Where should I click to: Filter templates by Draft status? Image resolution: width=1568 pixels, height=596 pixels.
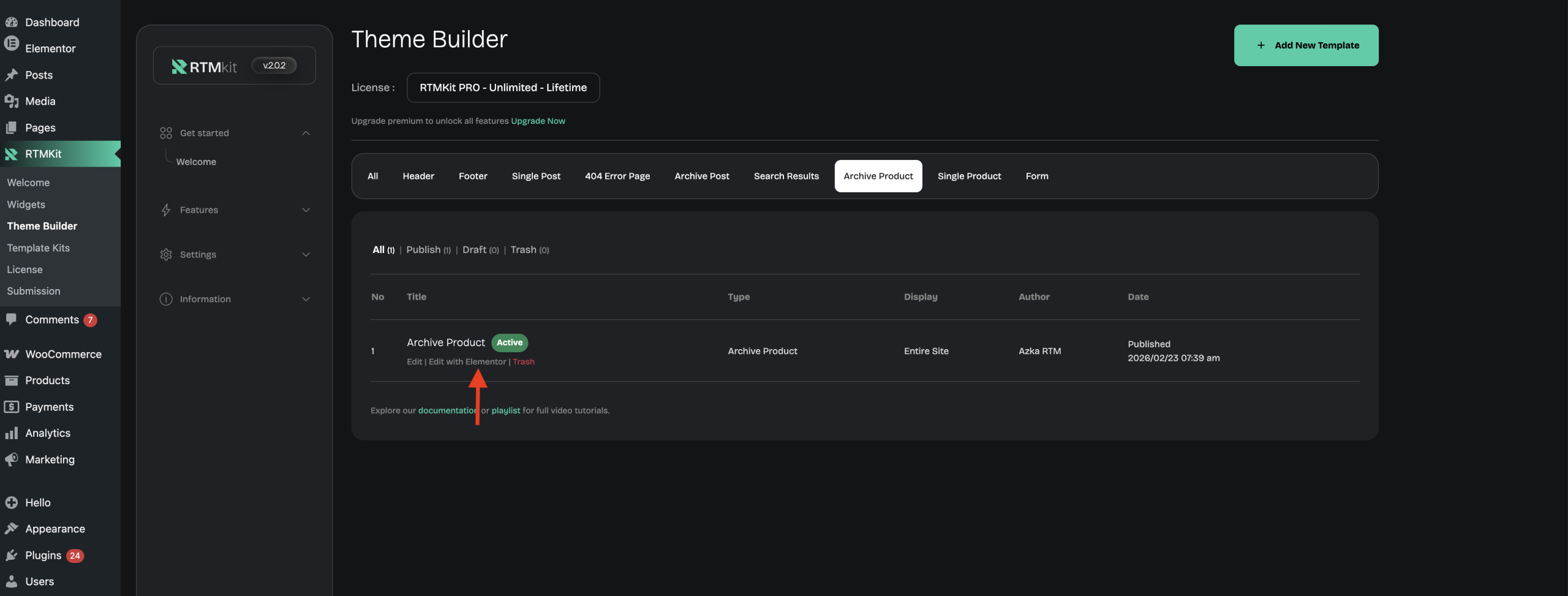tap(475, 250)
